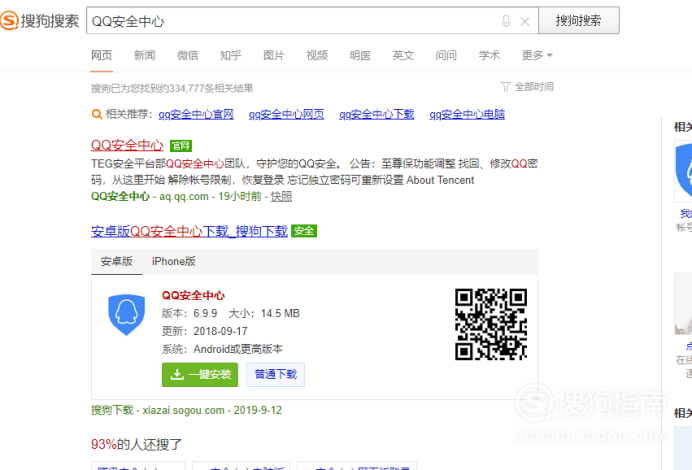The width and height of the screenshot is (692, 470).
Task: Switch to the iPhone版 download tab
Action: click(x=174, y=261)
